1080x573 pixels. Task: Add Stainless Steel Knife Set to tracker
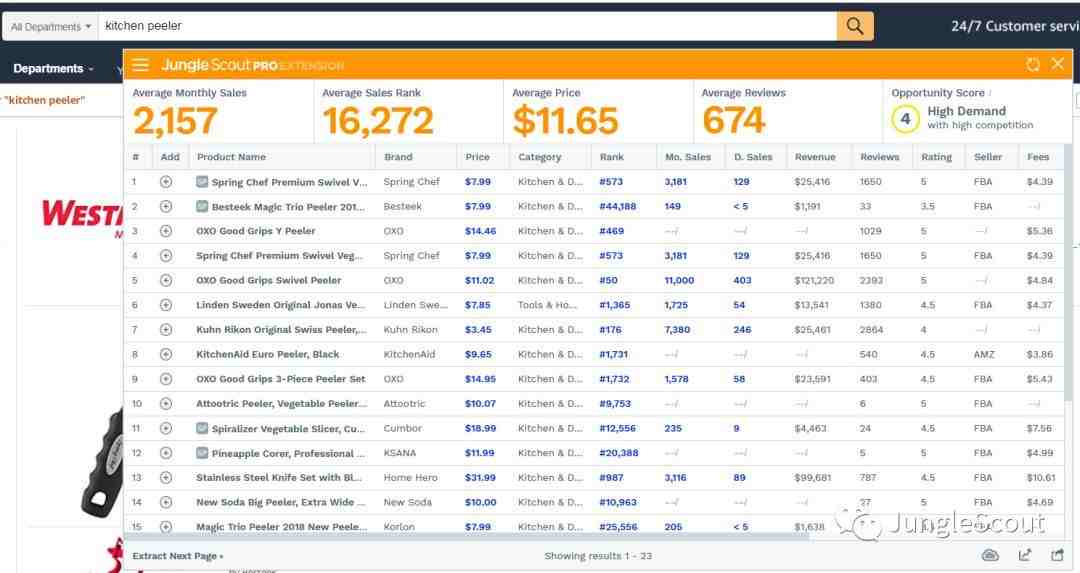166,477
